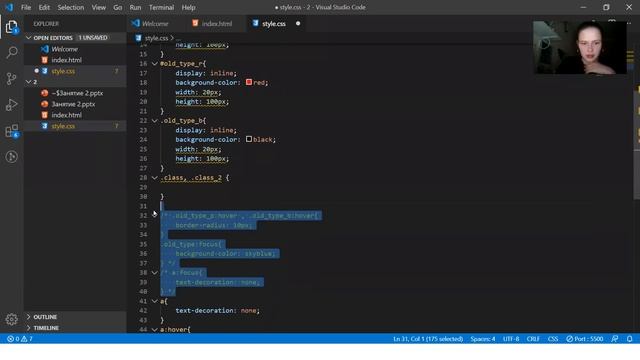Open index.html in folder 2 tree
The height and width of the screenshot is (360, 640).
tap(67, 115)
